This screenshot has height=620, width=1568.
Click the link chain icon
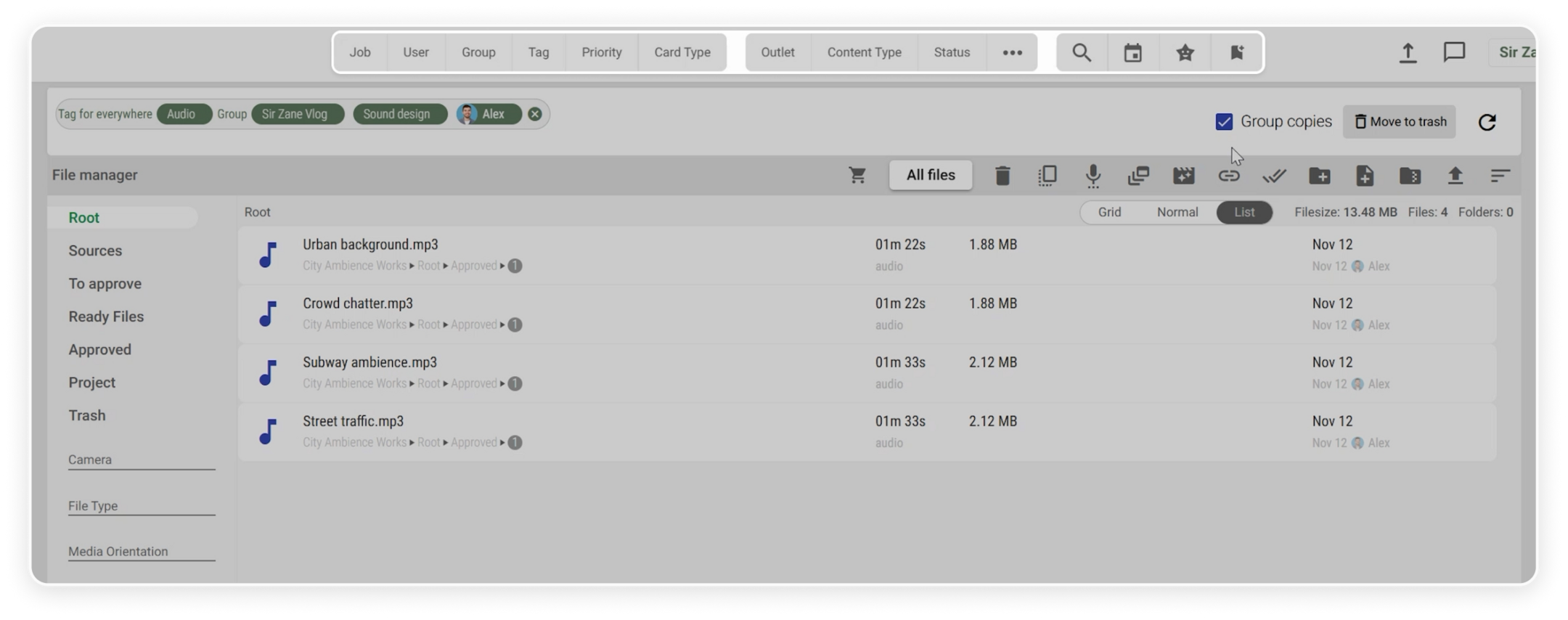point(1228,176)
